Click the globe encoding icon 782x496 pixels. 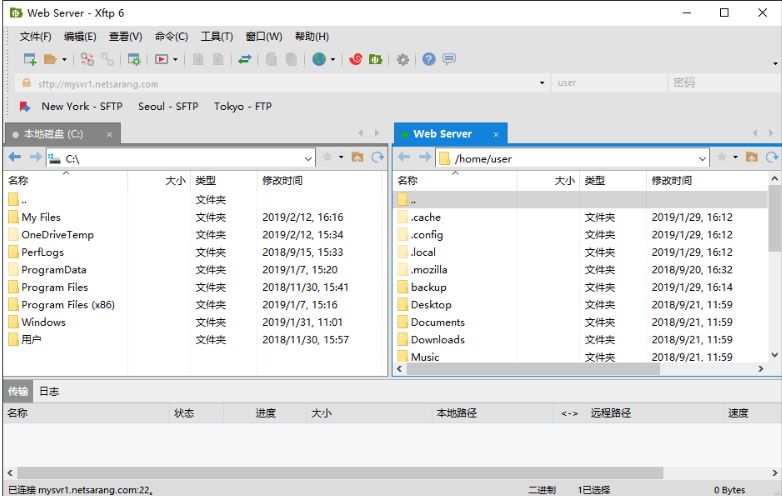coord(319,59)
